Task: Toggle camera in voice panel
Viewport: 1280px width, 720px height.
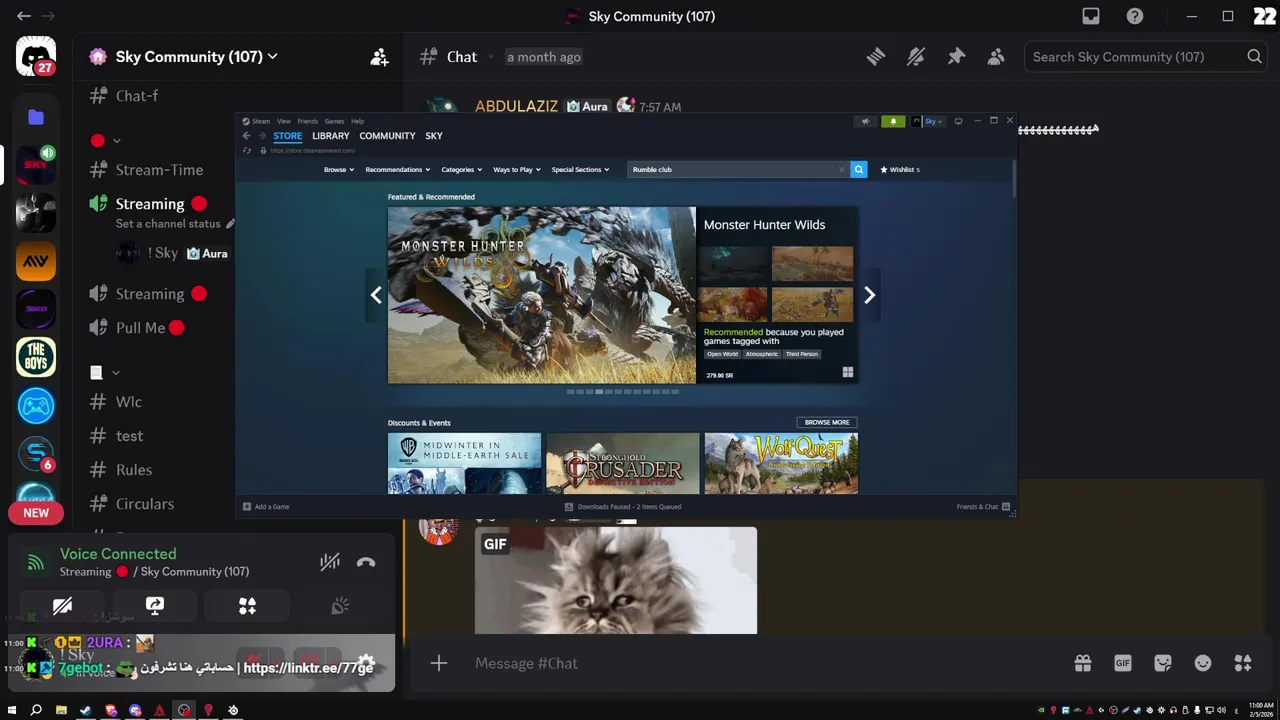Action: coord(62,606)
